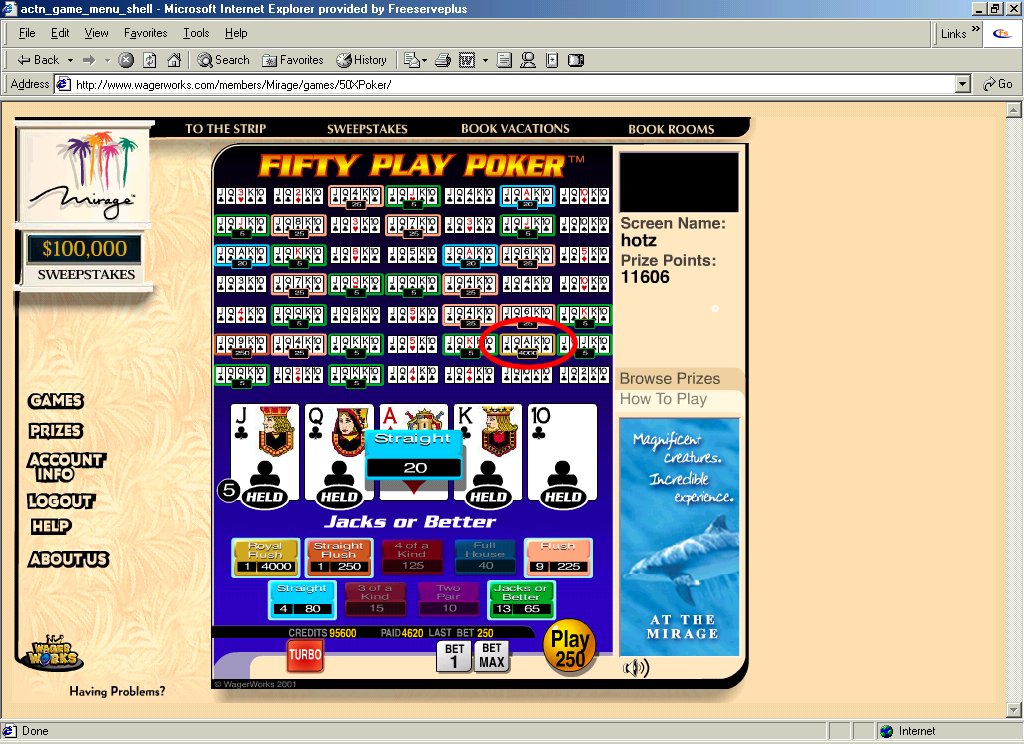Open the PRIZES sidebar link

pyautogui.click(x=56, y=431)
